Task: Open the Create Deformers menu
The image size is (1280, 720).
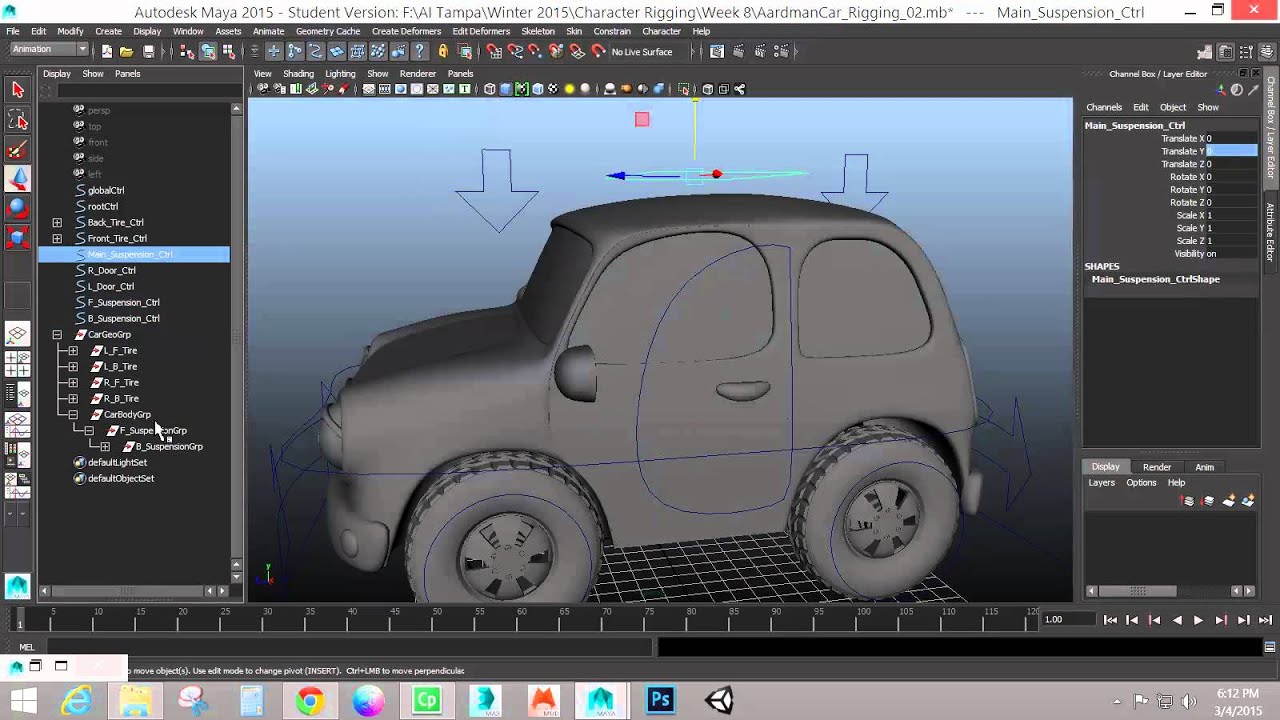Action: pos(406,31)
